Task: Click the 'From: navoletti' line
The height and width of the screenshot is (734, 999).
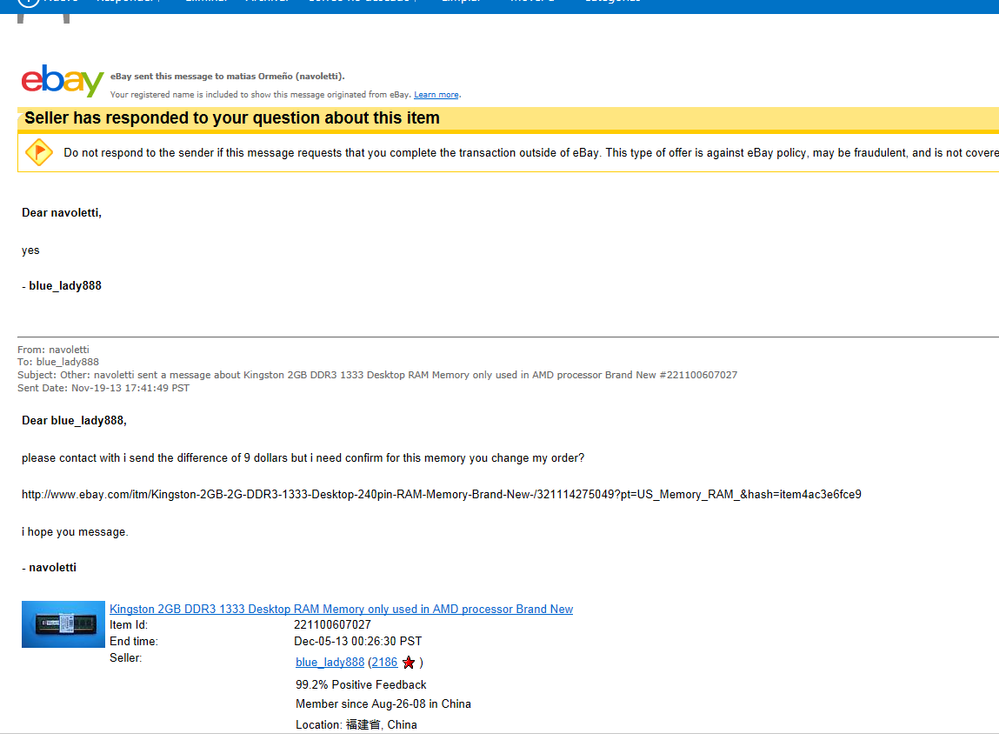Action: pyautogui.click(x=54, y=350)
